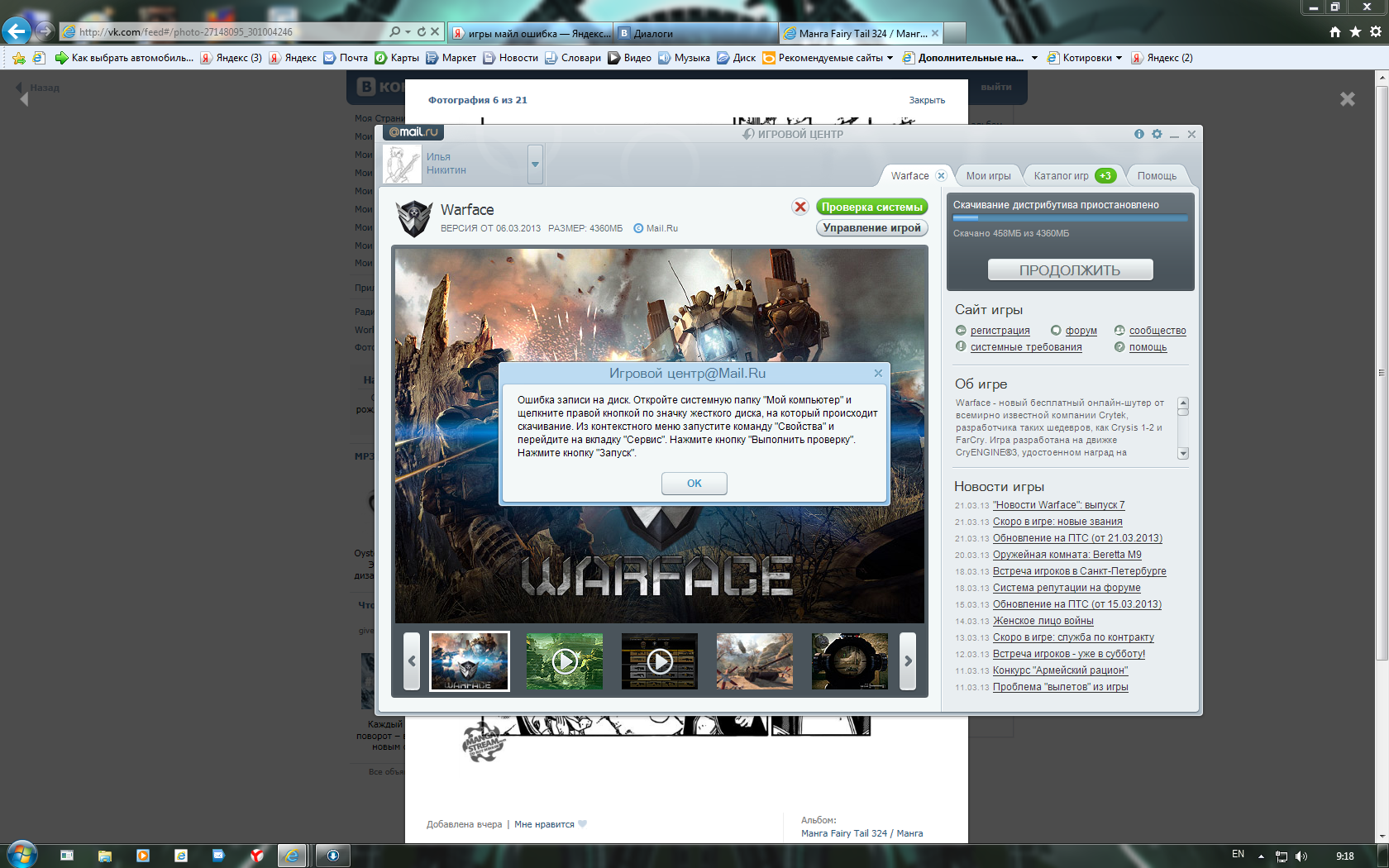Open Управление игрой button

pos(871,227)
